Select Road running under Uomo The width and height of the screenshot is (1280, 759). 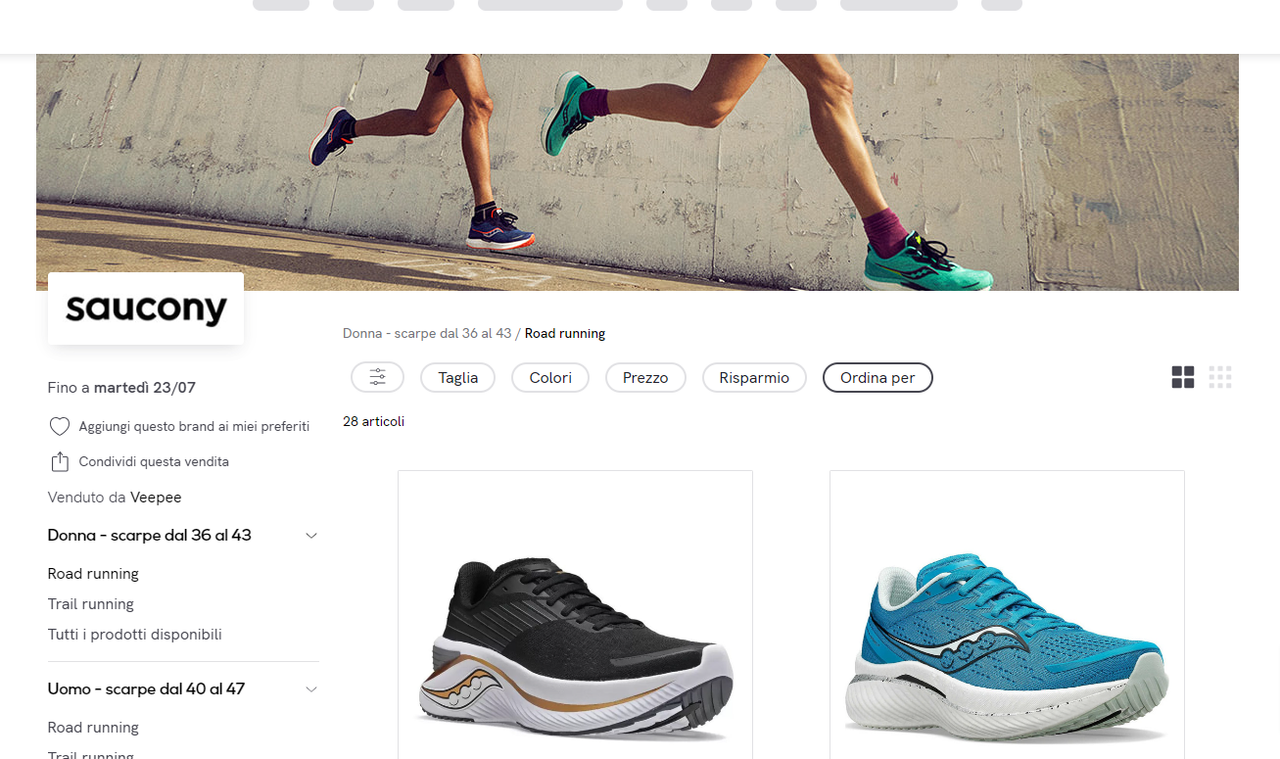(x=93, y=727)
